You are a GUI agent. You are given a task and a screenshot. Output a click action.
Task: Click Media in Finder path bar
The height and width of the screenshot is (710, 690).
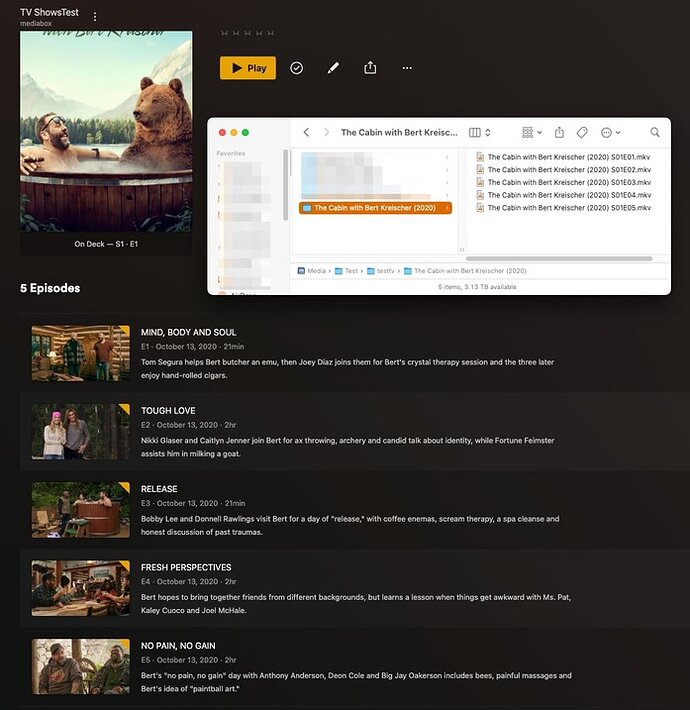[x=311, y=271]
